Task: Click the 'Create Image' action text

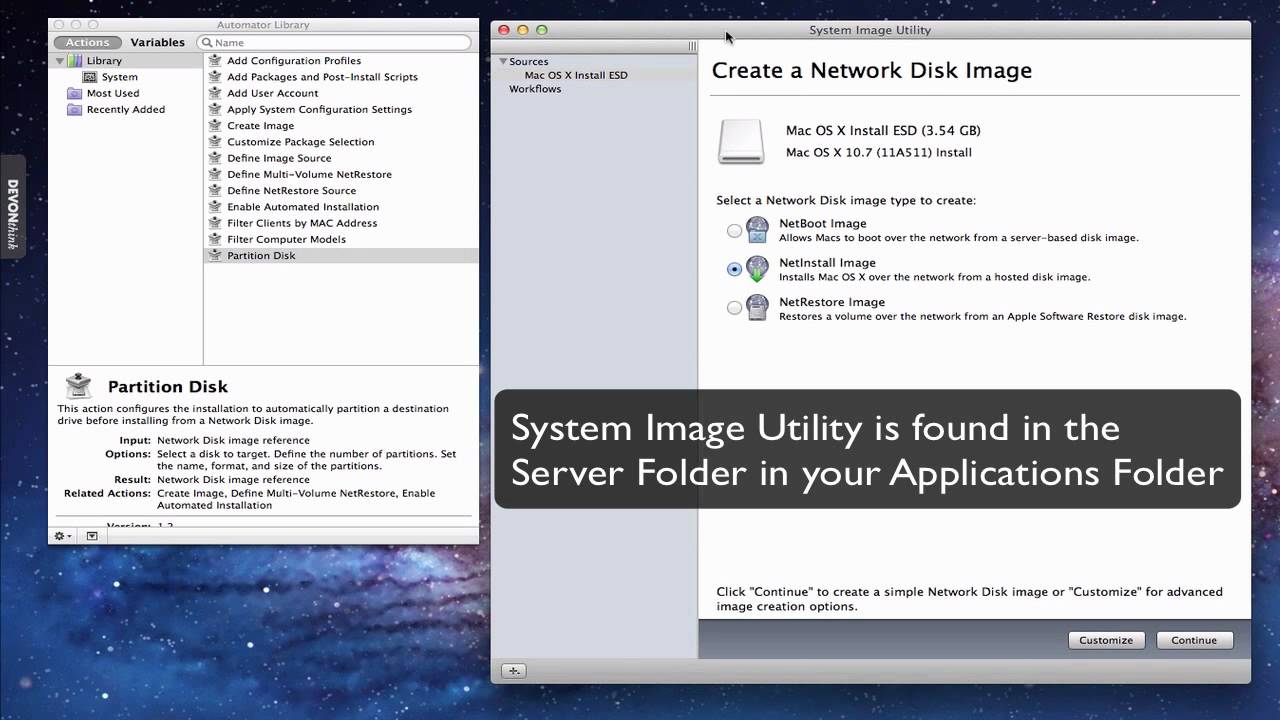Action: tap(261, 126)
